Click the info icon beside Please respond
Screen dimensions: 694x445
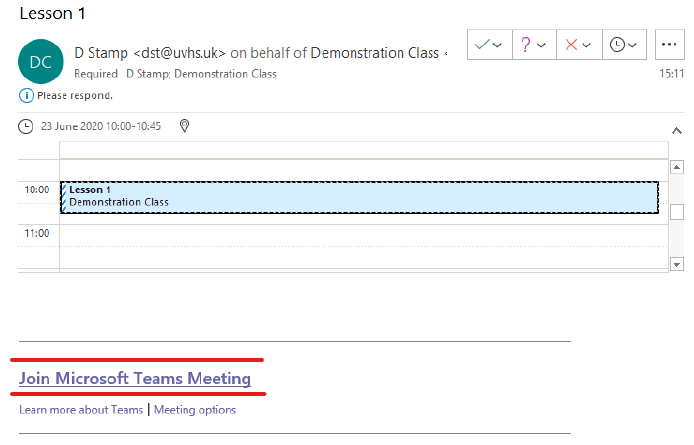click(25, 95)
